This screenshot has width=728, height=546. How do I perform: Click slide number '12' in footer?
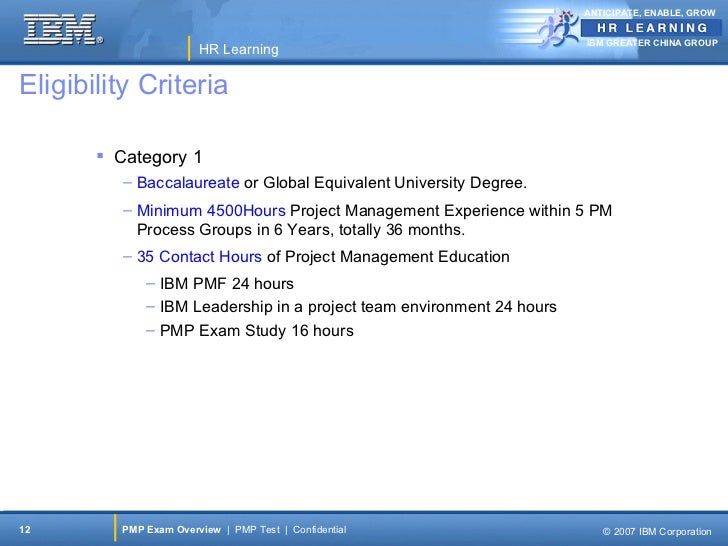coord(25,529)
